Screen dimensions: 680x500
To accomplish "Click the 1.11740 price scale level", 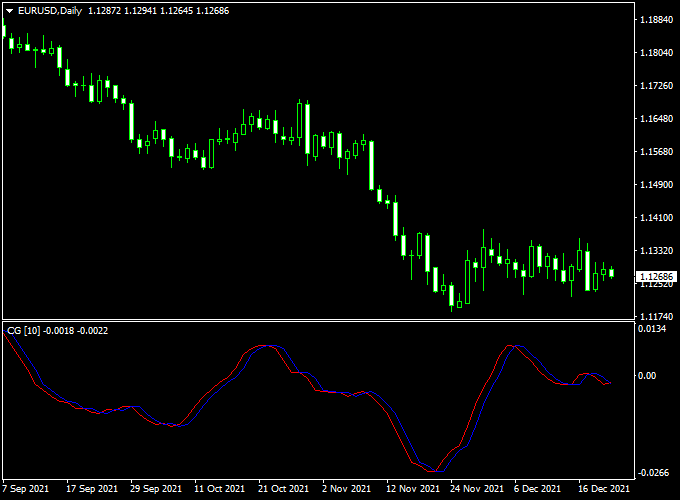I will point(656,316).
